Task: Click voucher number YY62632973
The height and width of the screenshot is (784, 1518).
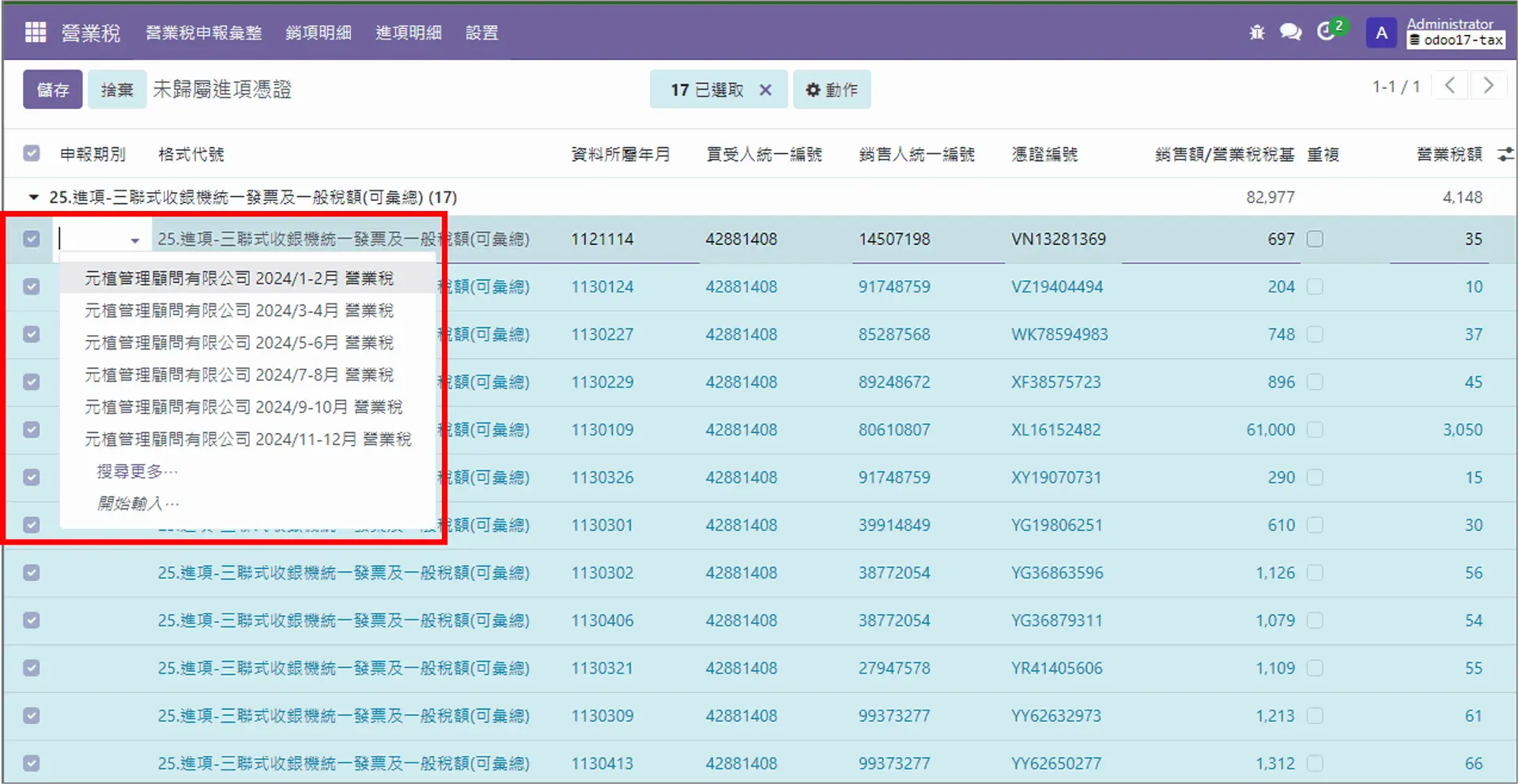Action: [1055, 716]
